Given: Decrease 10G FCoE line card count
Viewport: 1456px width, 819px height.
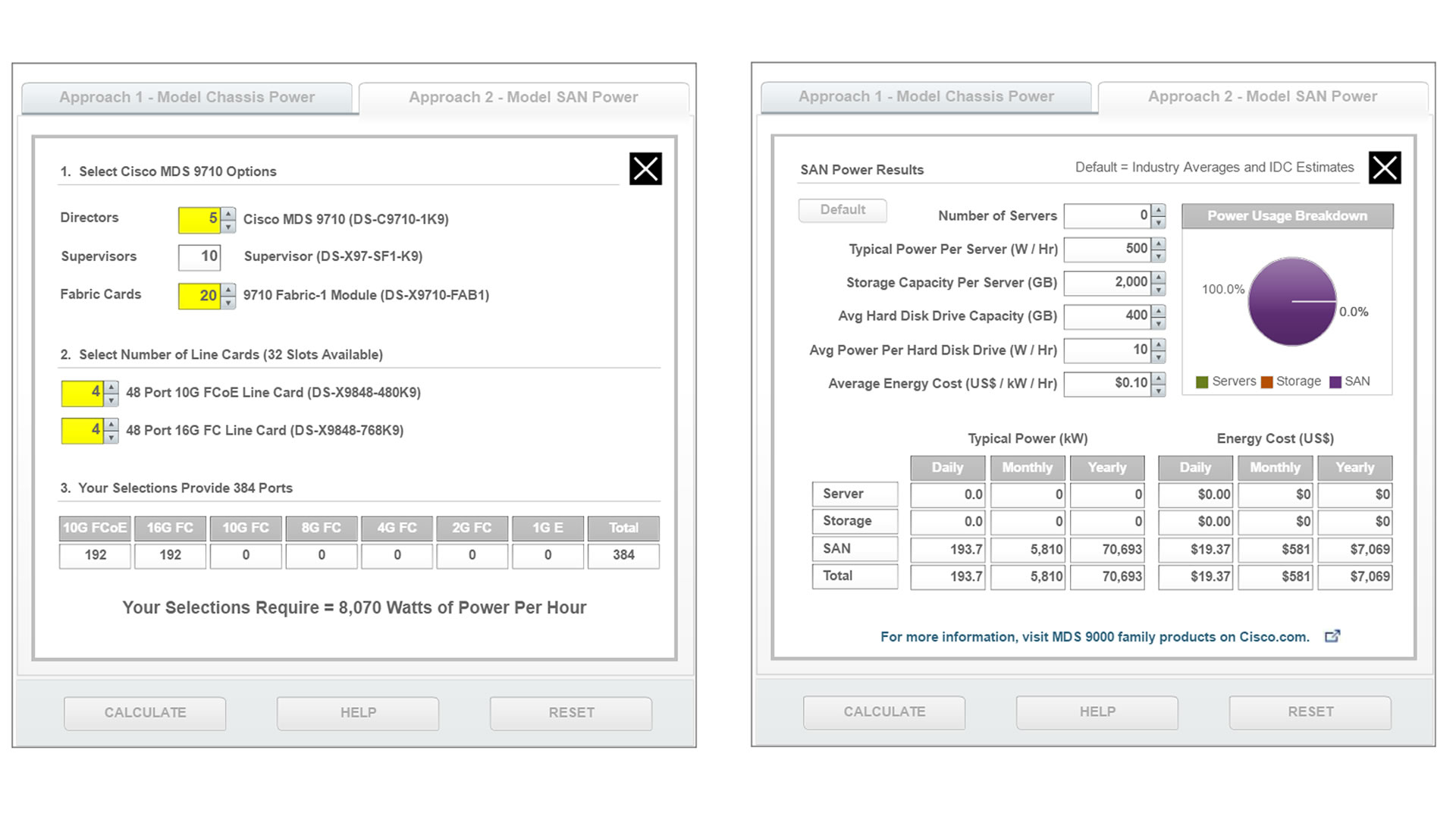Looking at the screenshot, I should (111, 400).
